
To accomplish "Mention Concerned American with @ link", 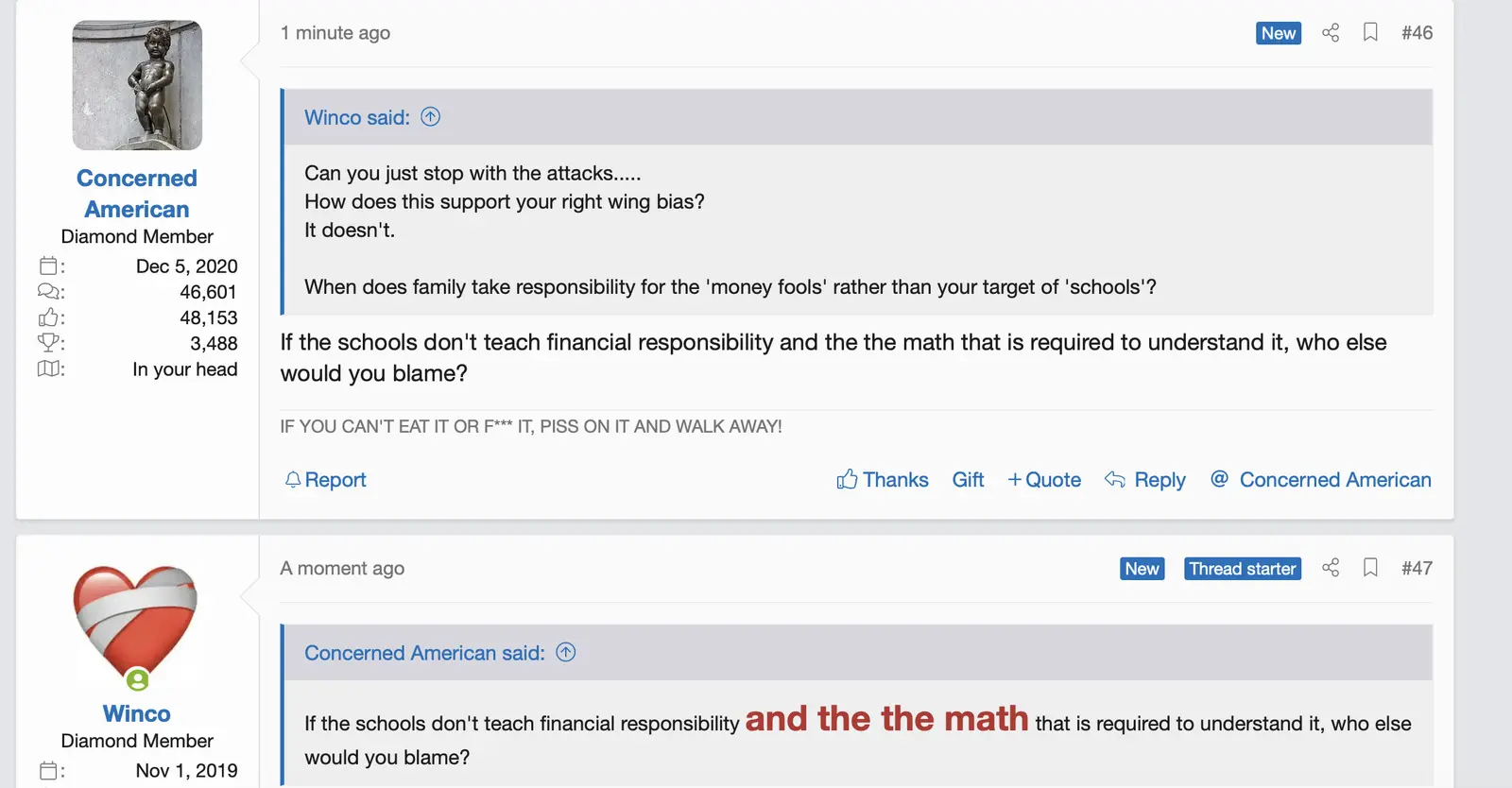I will 1321,480.
